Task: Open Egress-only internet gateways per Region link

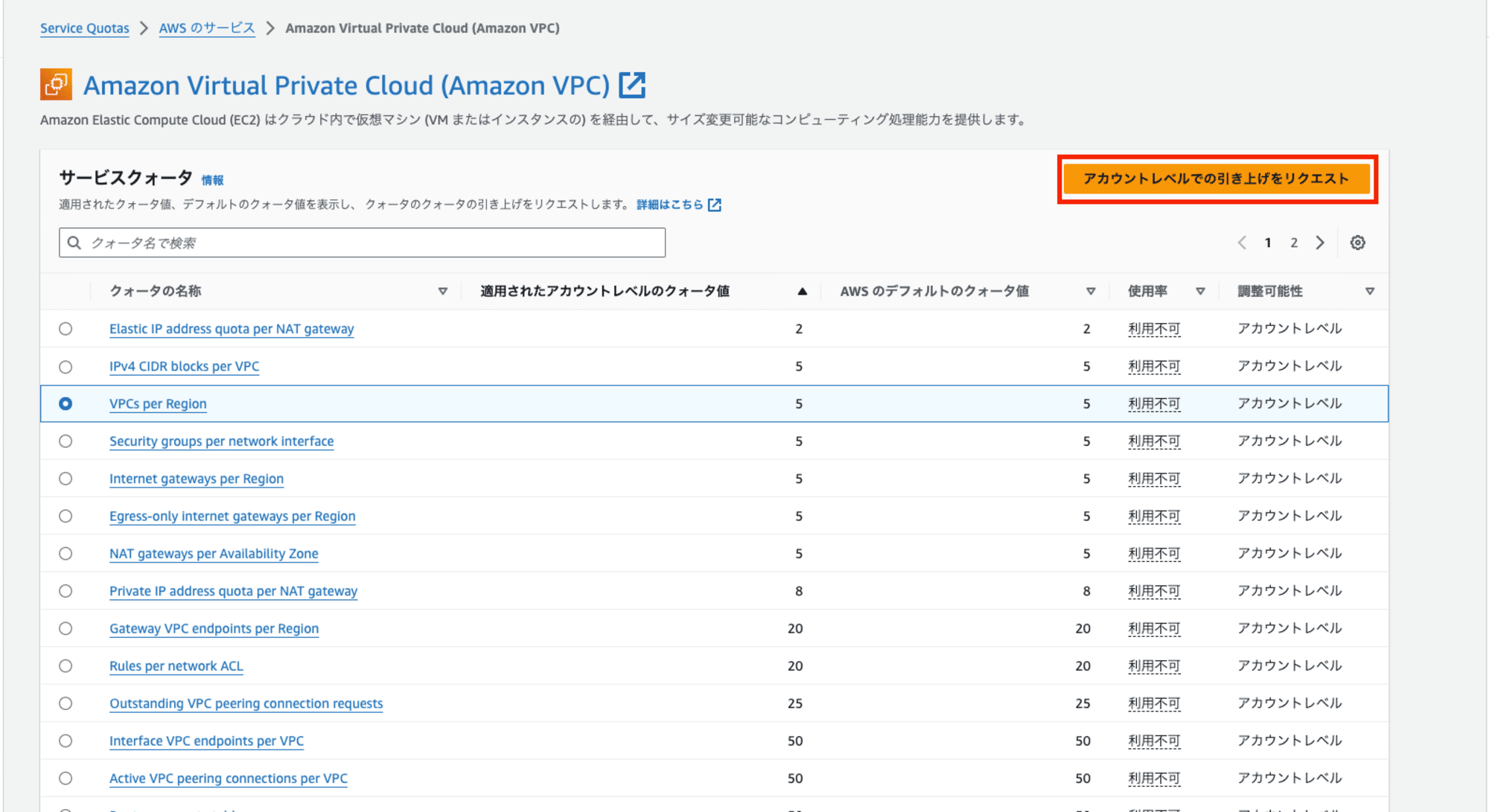Action: pos(232,516)
